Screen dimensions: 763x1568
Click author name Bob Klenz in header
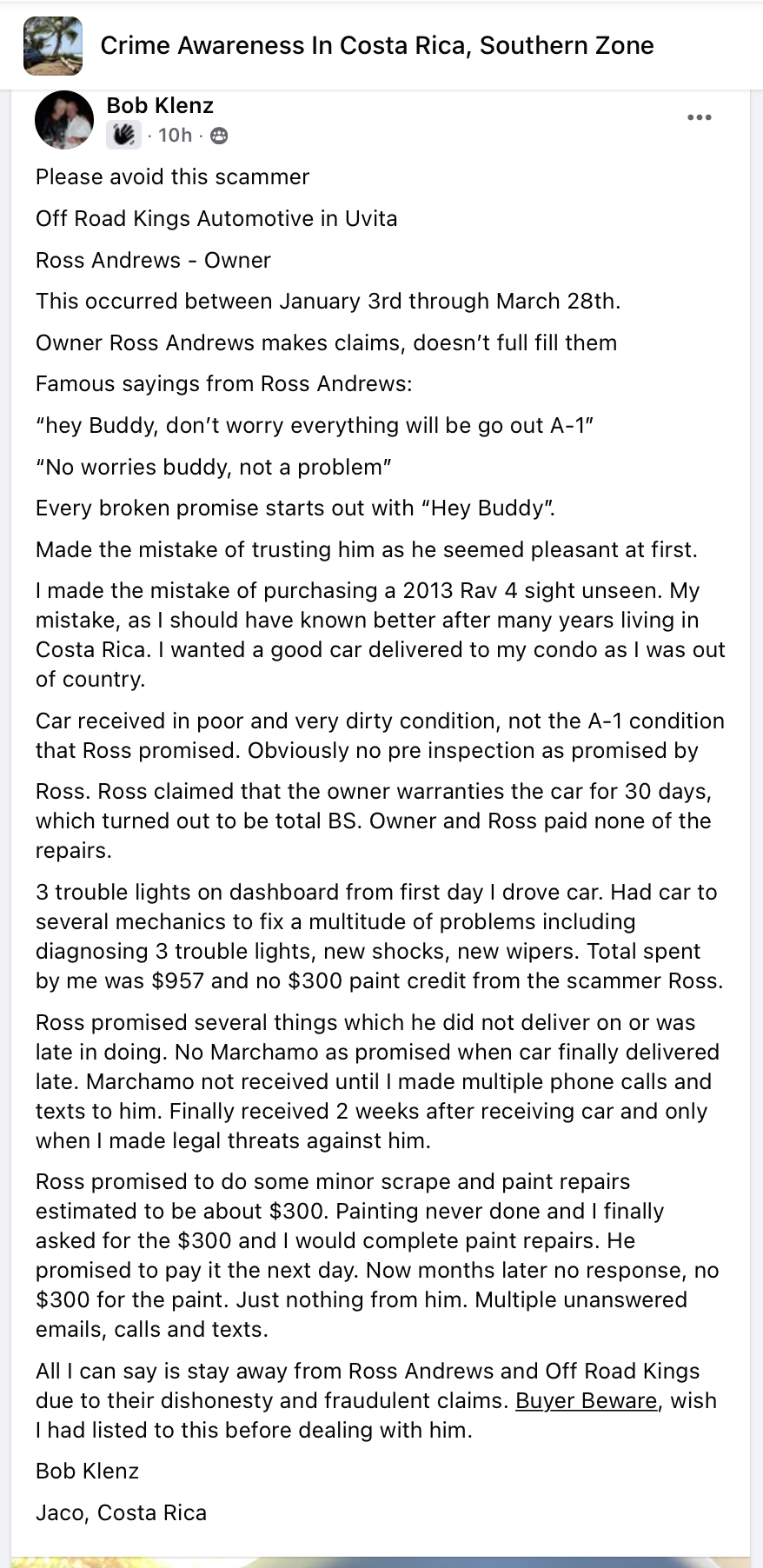[160, 105]
